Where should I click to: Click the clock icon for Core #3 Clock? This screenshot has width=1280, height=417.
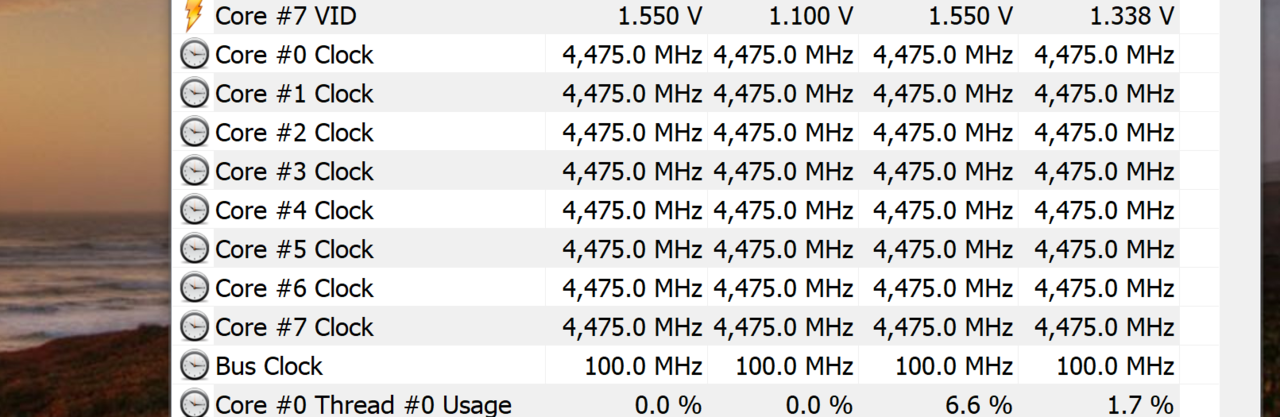194,172
